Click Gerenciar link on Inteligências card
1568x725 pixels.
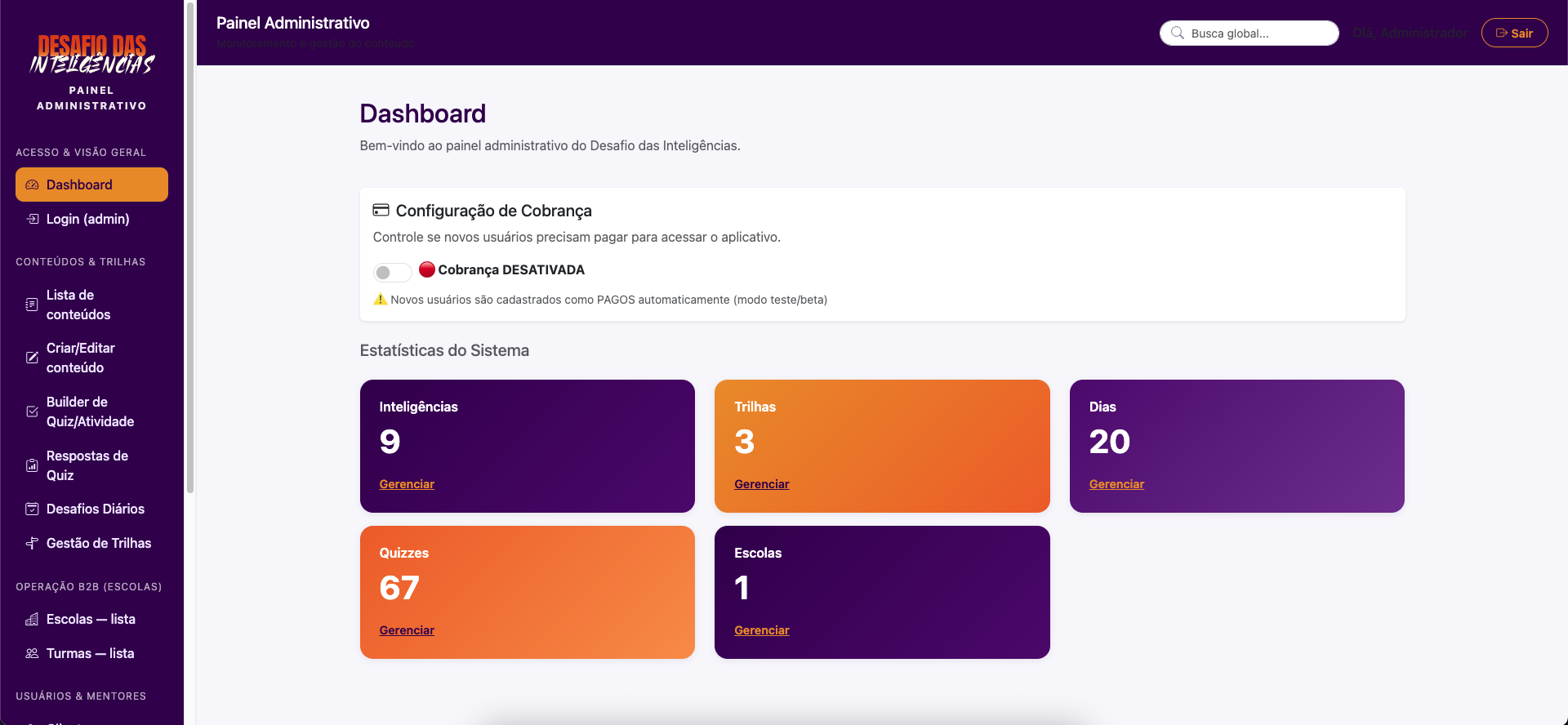click(407, 484)
